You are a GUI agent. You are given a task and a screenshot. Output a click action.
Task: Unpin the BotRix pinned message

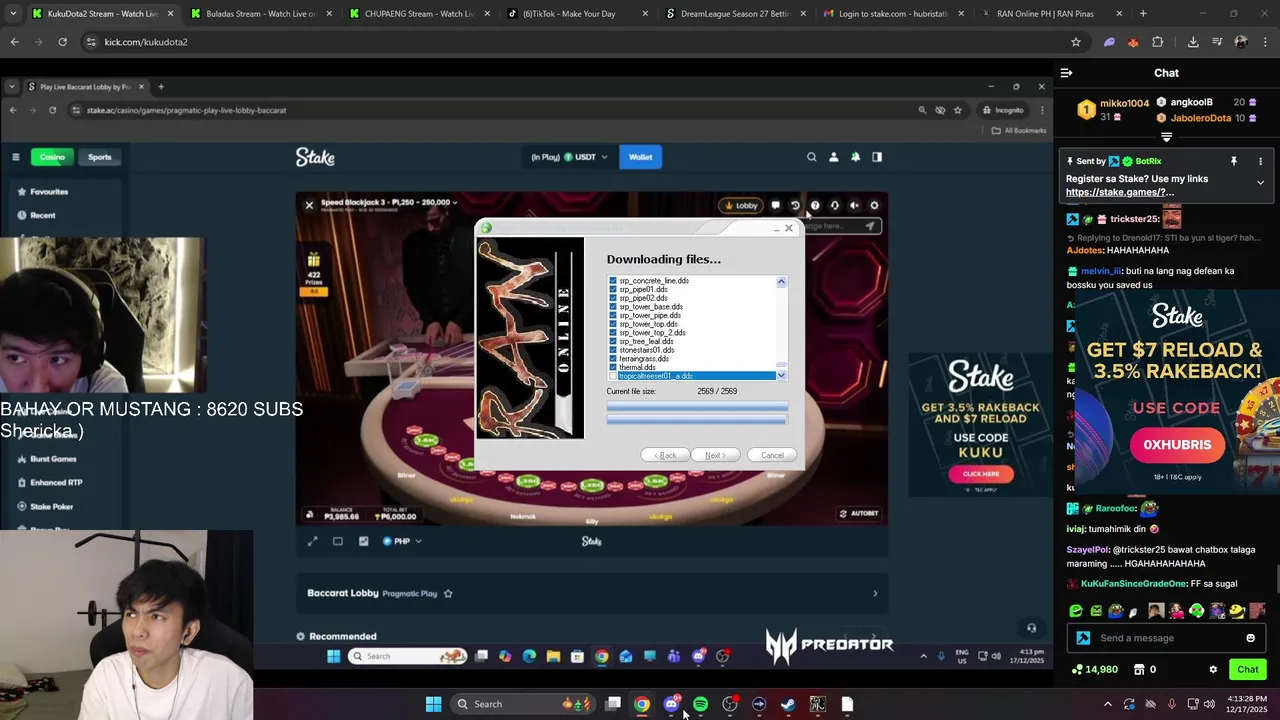tap(1234, 161)
